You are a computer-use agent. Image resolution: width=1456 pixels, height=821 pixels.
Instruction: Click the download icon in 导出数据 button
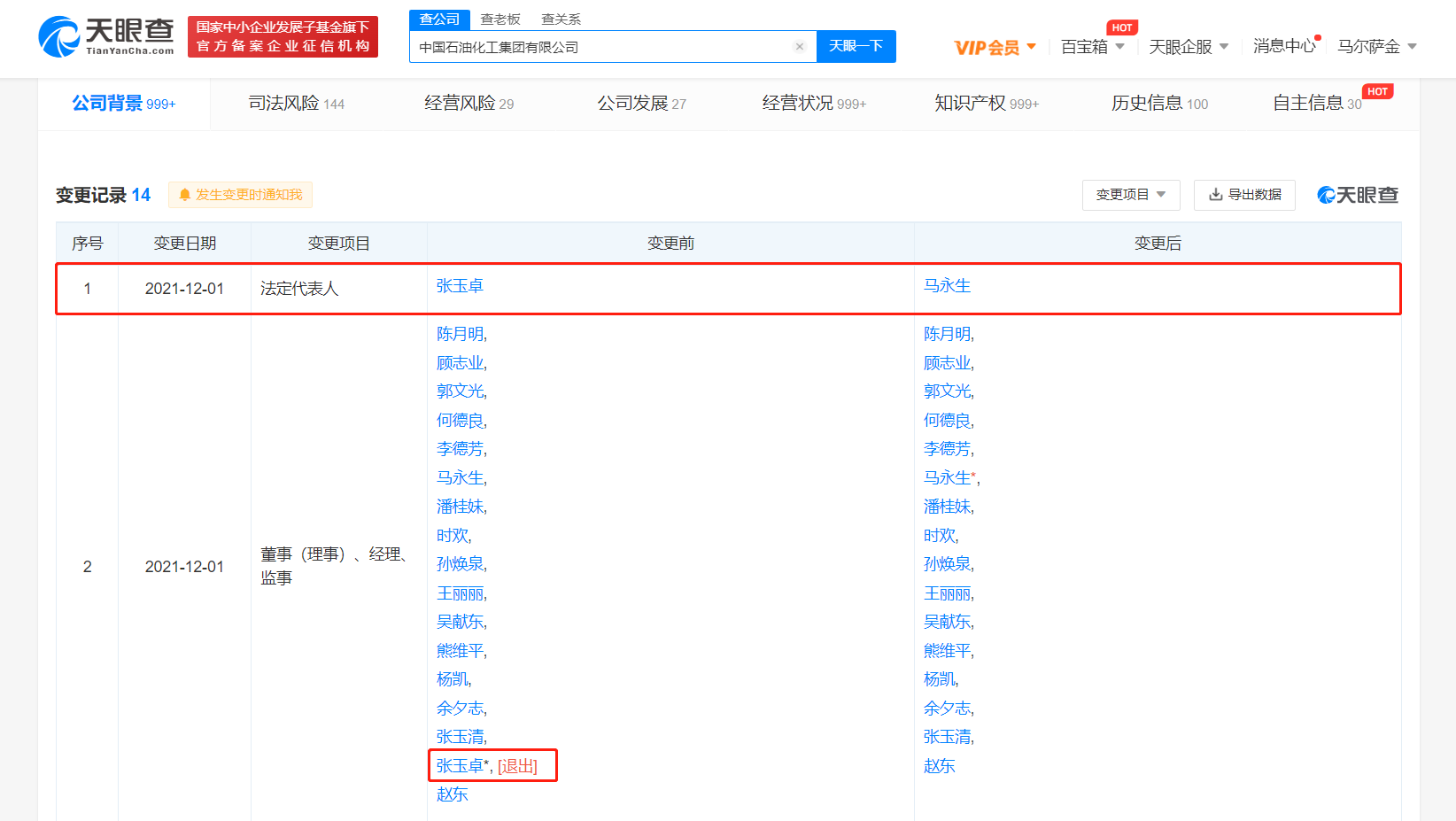tap(1216, 195)
